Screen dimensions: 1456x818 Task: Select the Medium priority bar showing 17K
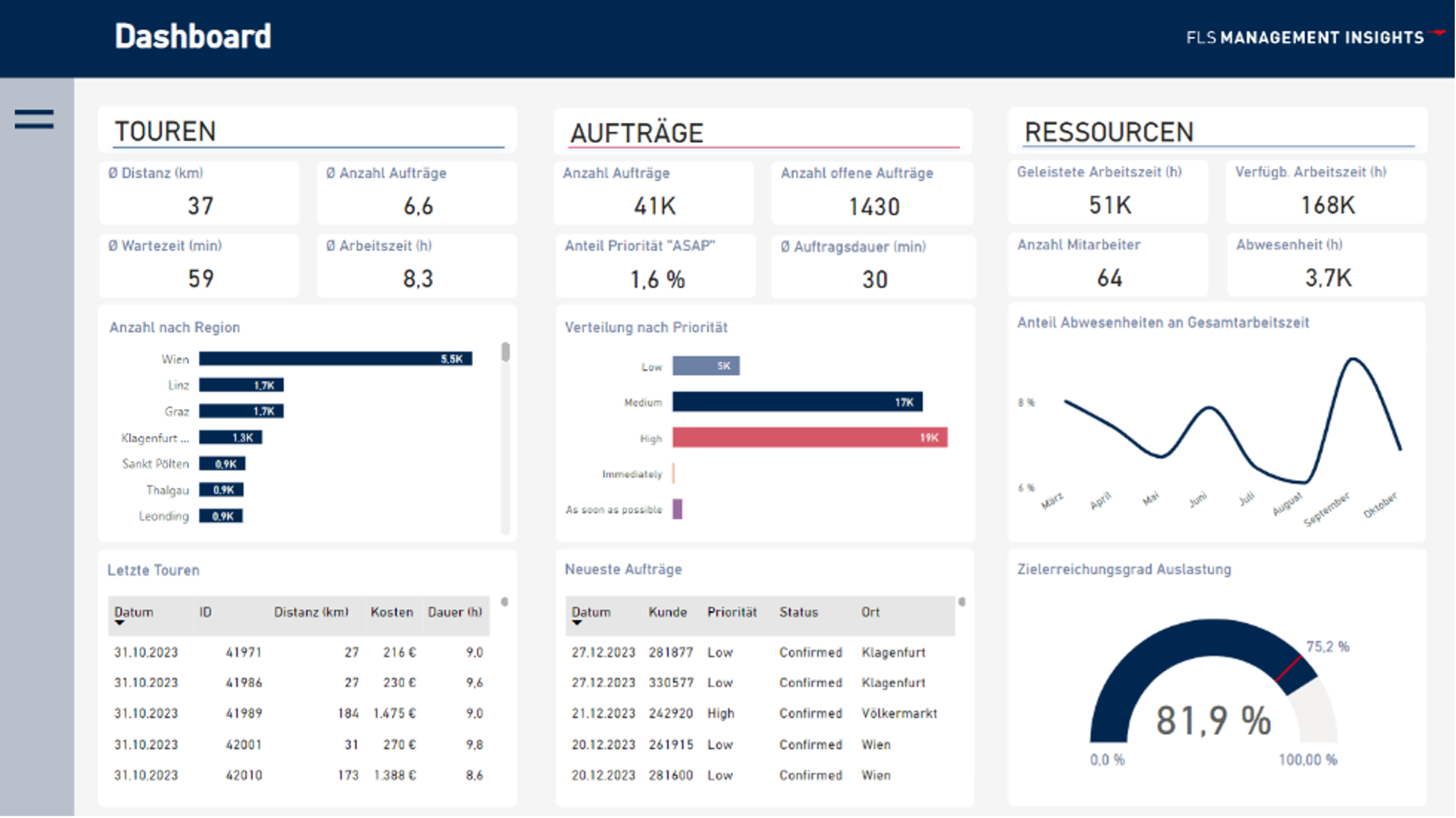(797, 402)
